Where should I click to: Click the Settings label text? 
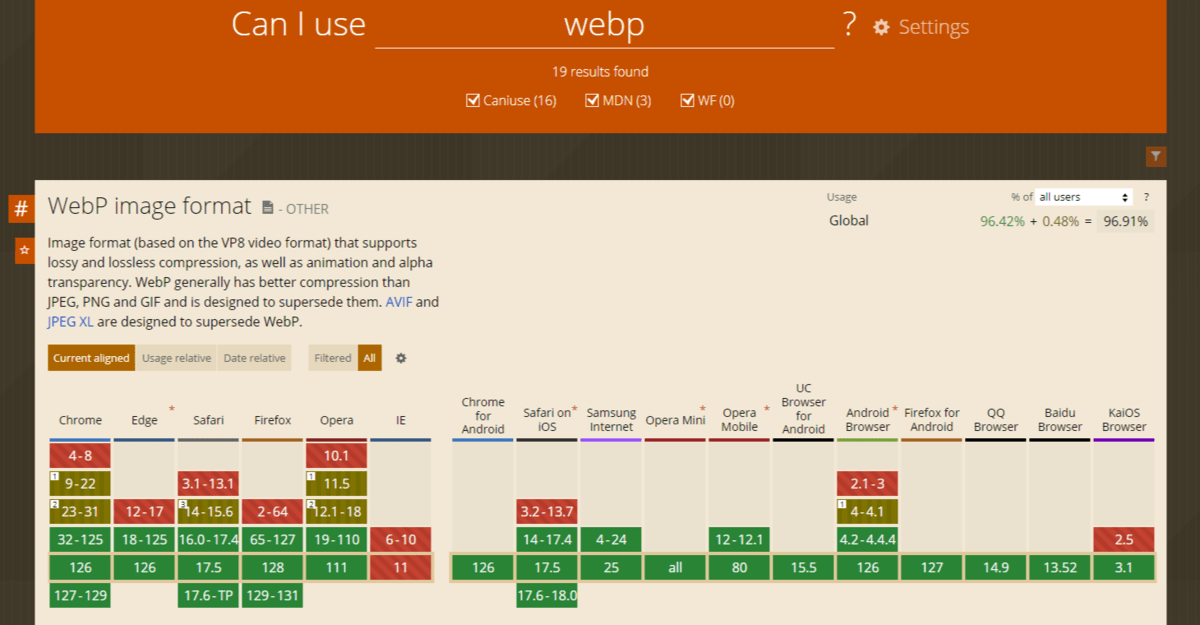tap(933, 28)
